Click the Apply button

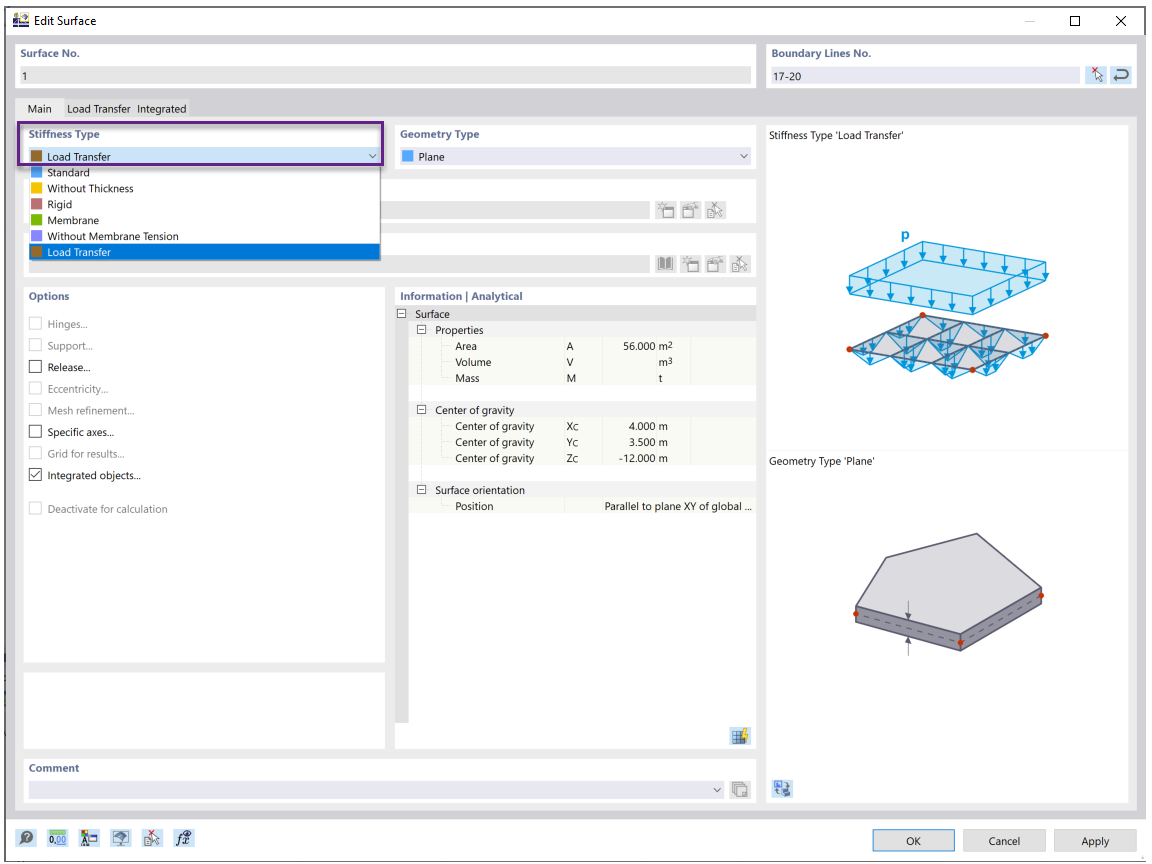coord(1095,840)
